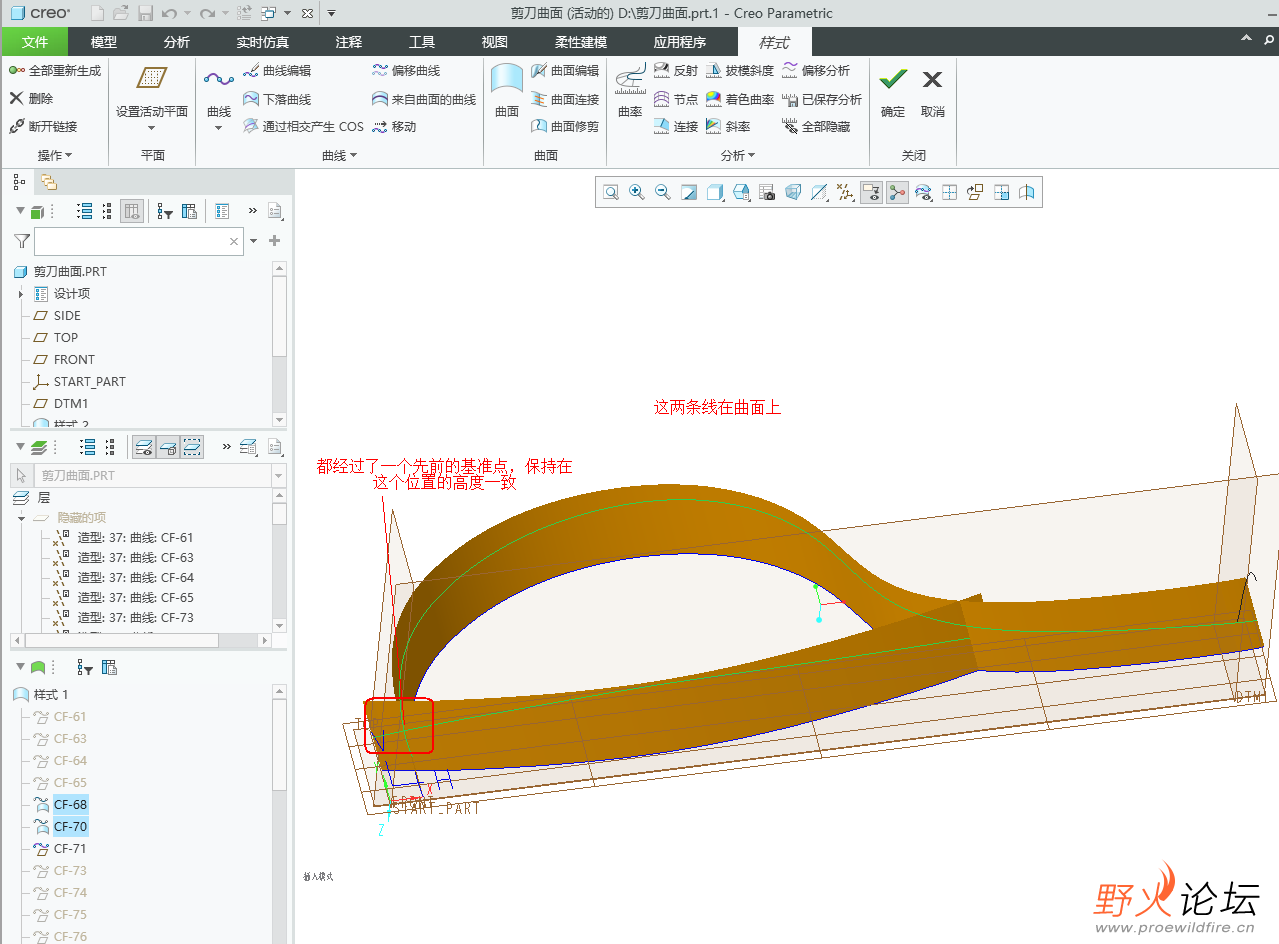Viewport: 1279px width, 944px height.
Task: Click START_PART in model tree
Action: pos(90,381)
